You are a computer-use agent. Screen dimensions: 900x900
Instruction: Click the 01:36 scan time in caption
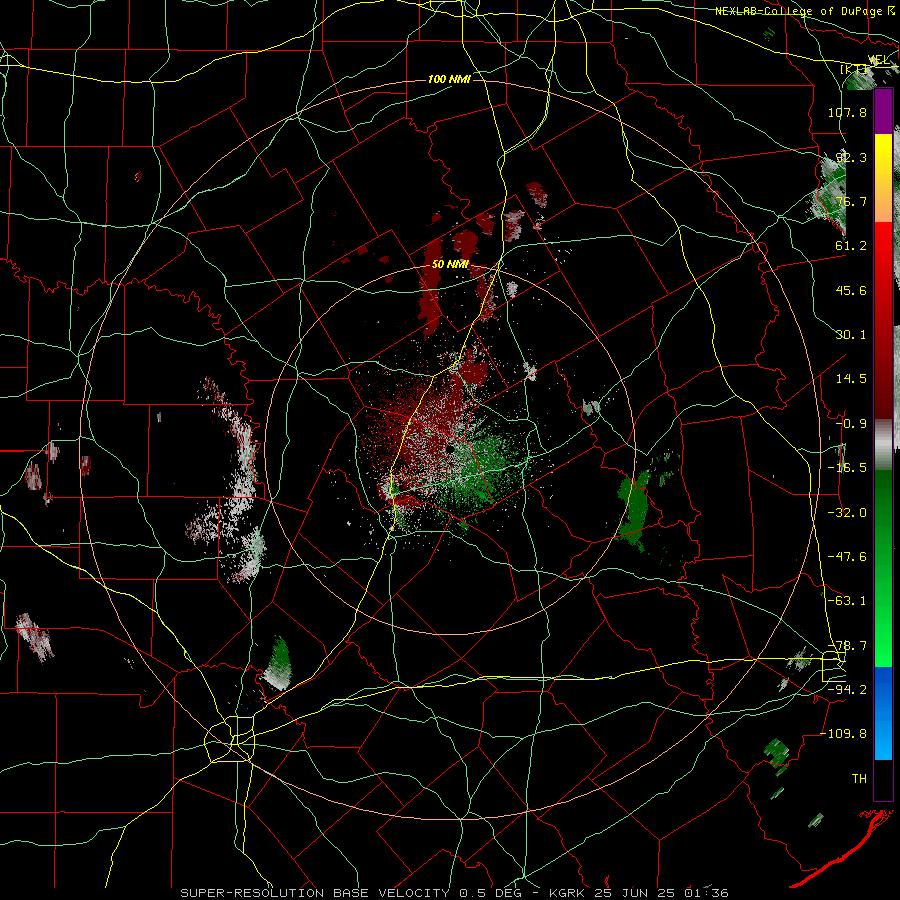tap(706, 893)
